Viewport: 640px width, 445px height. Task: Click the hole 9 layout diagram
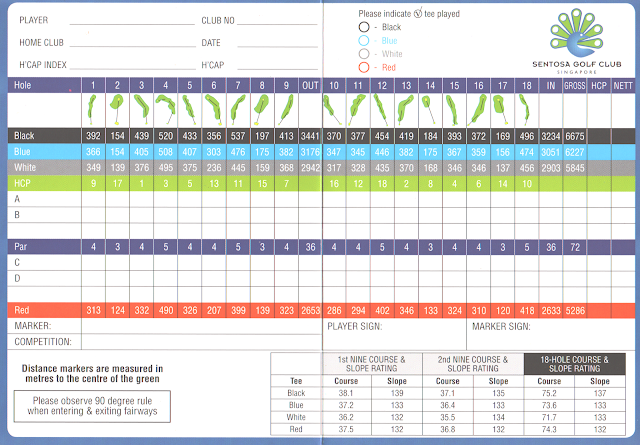pyautogui.click(x=287, y=109)
